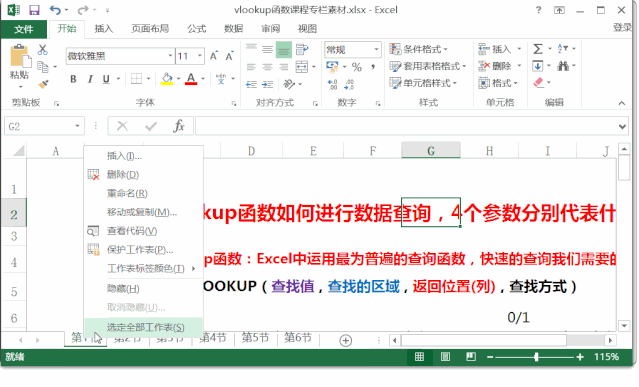
Task: Click the Save icon in quick access toolbar
Action: tap(34, 10)
